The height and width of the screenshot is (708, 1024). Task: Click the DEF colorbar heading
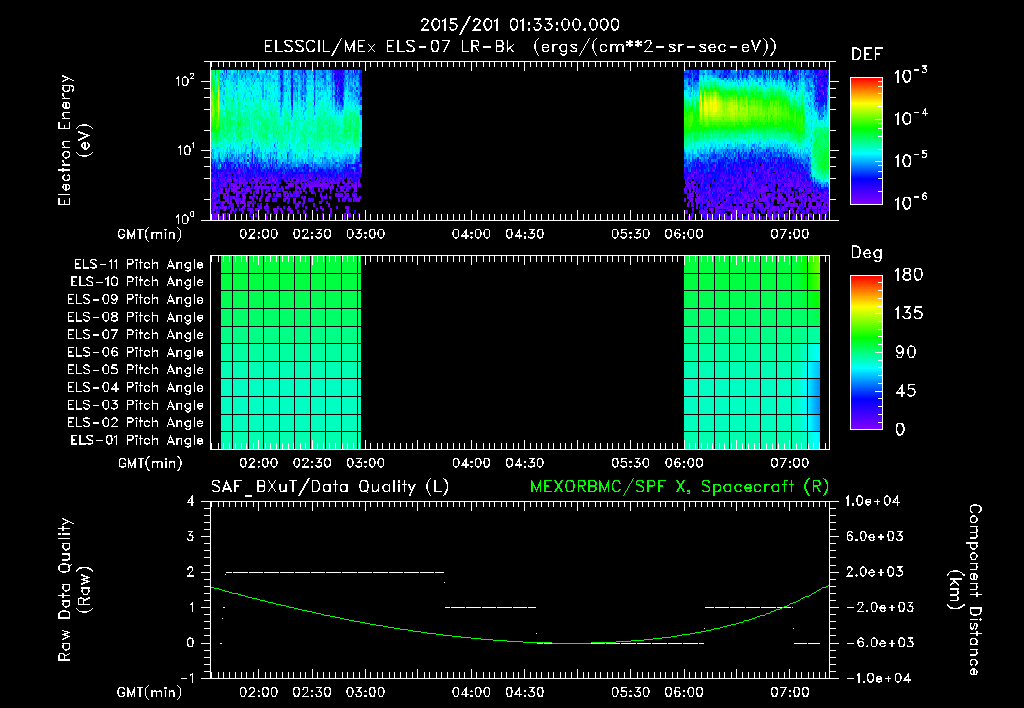[x=867, y=55]
